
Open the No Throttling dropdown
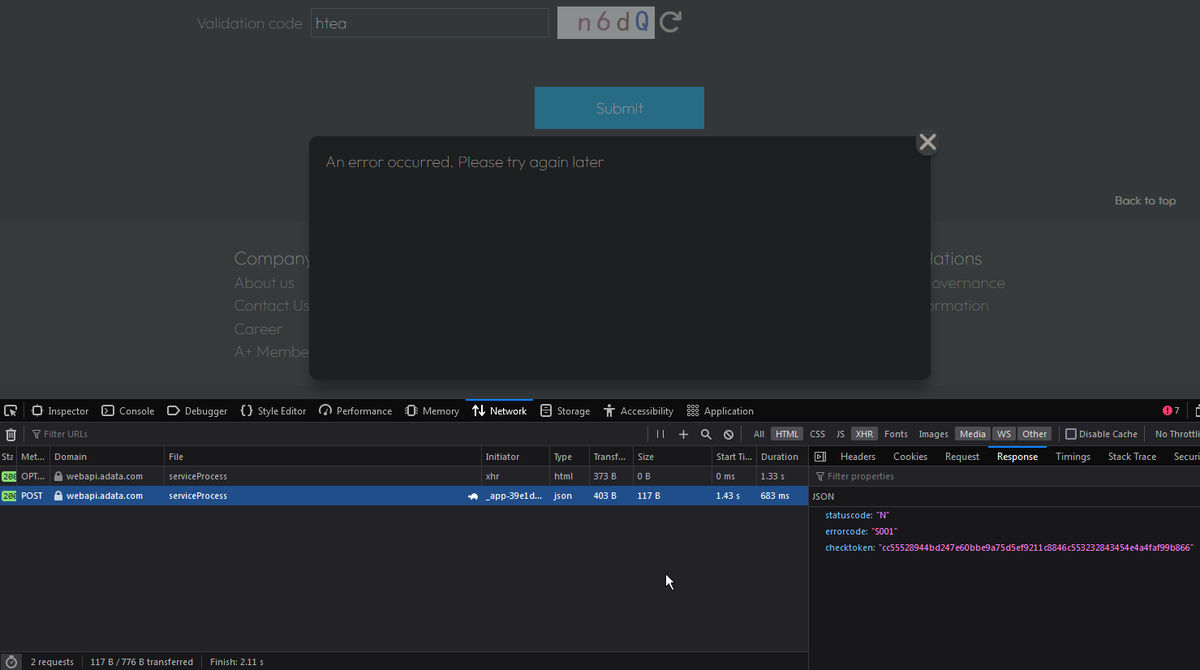pos(1177,434)
